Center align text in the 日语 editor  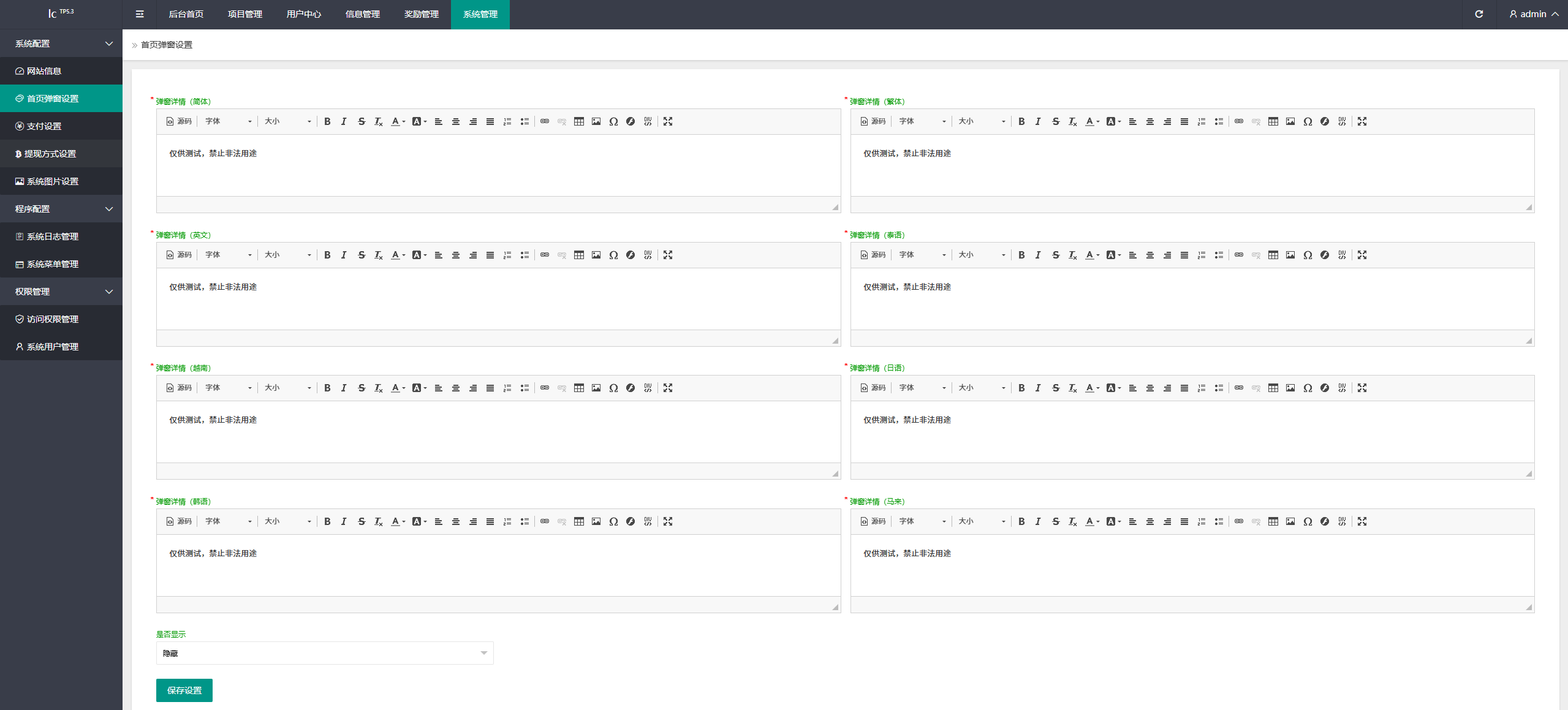pos(1150,388)
